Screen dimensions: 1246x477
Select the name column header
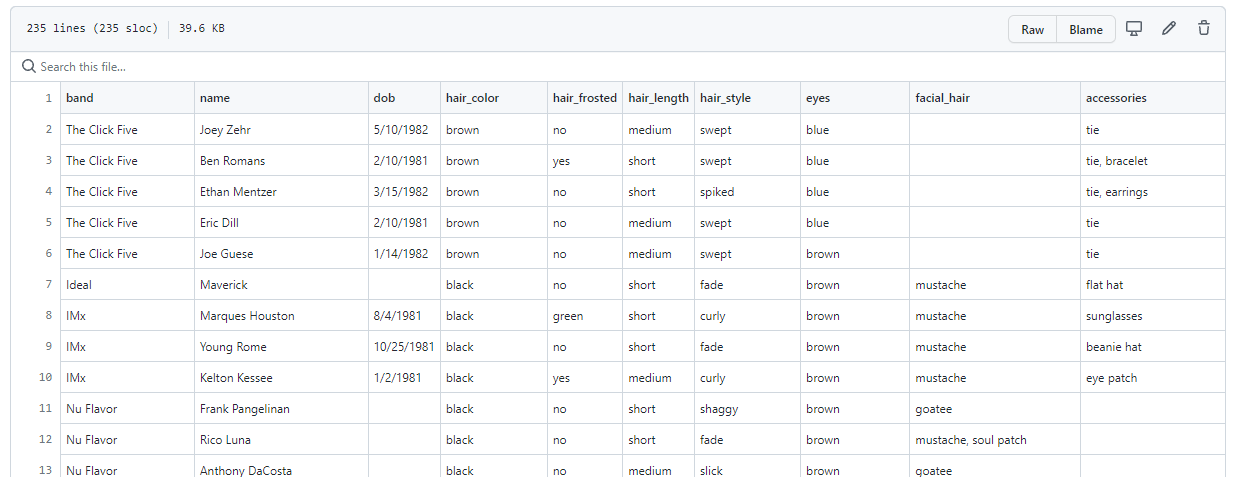click(x=281, y=98)
